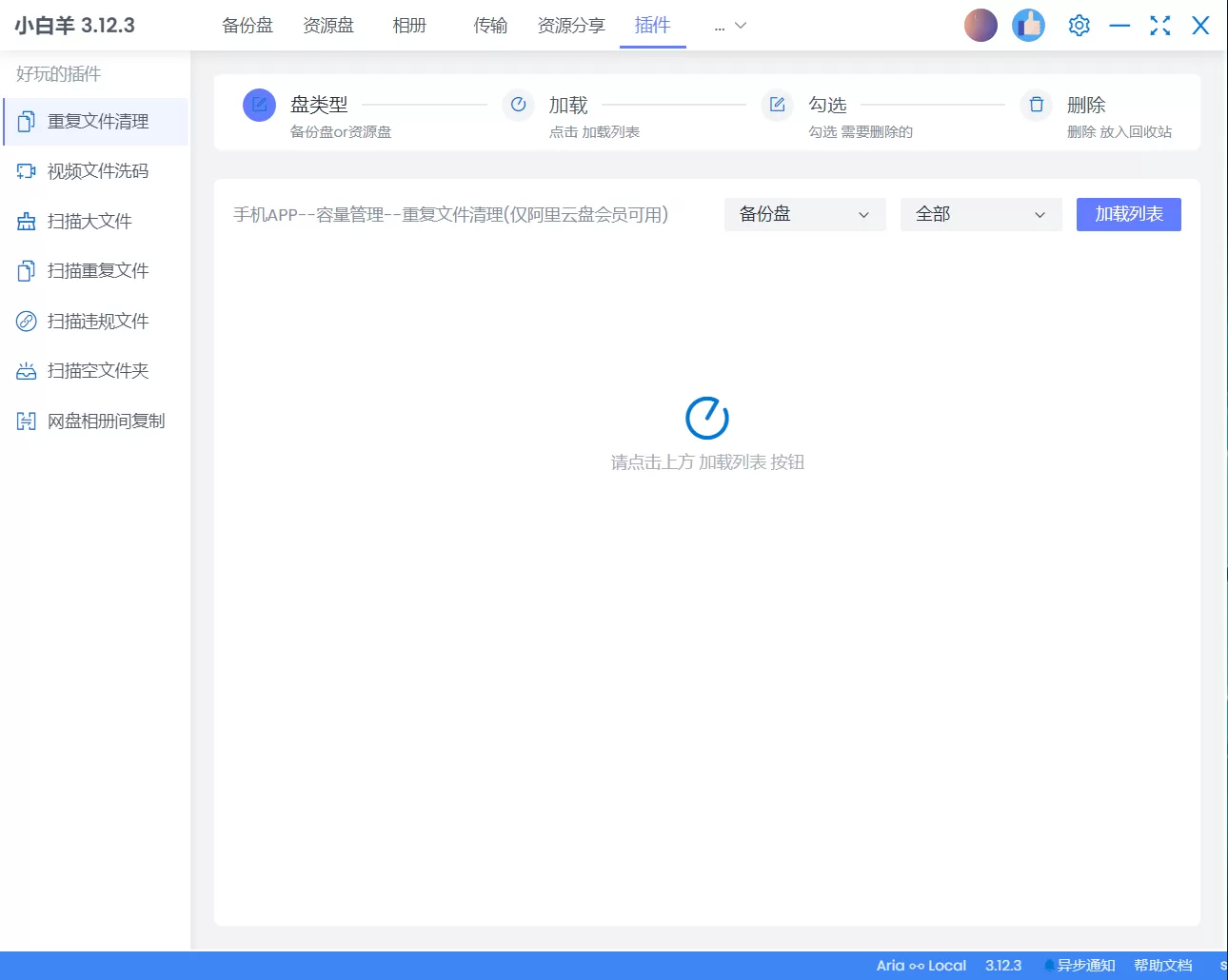Open the 全部 filter dropdown

pyautogui.click(x=980, y=214)
